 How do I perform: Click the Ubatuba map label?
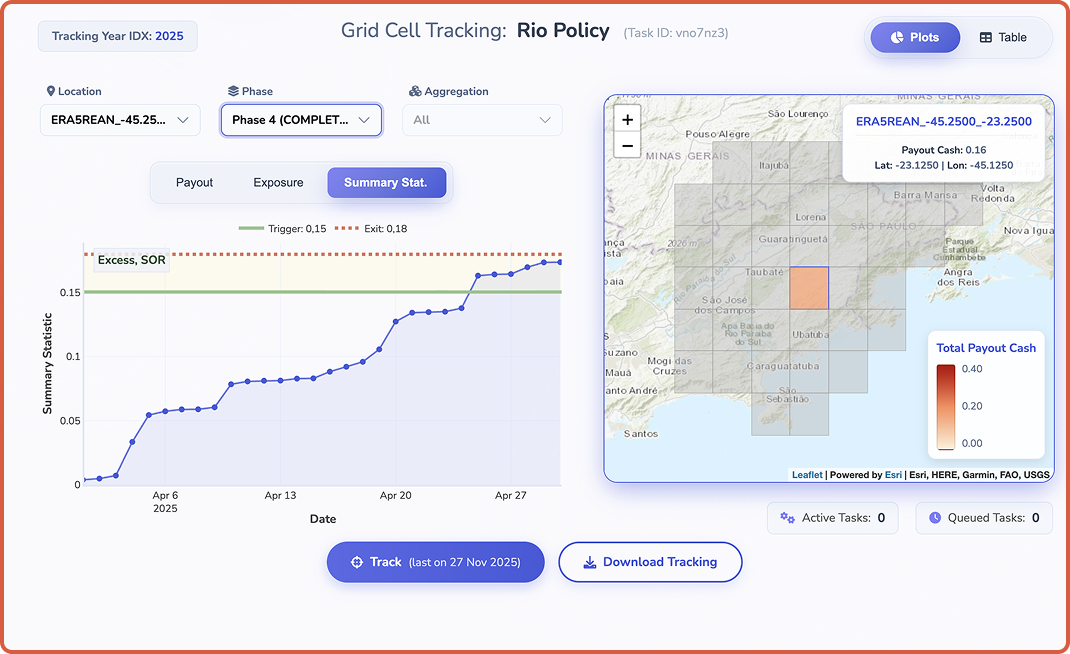811,335
